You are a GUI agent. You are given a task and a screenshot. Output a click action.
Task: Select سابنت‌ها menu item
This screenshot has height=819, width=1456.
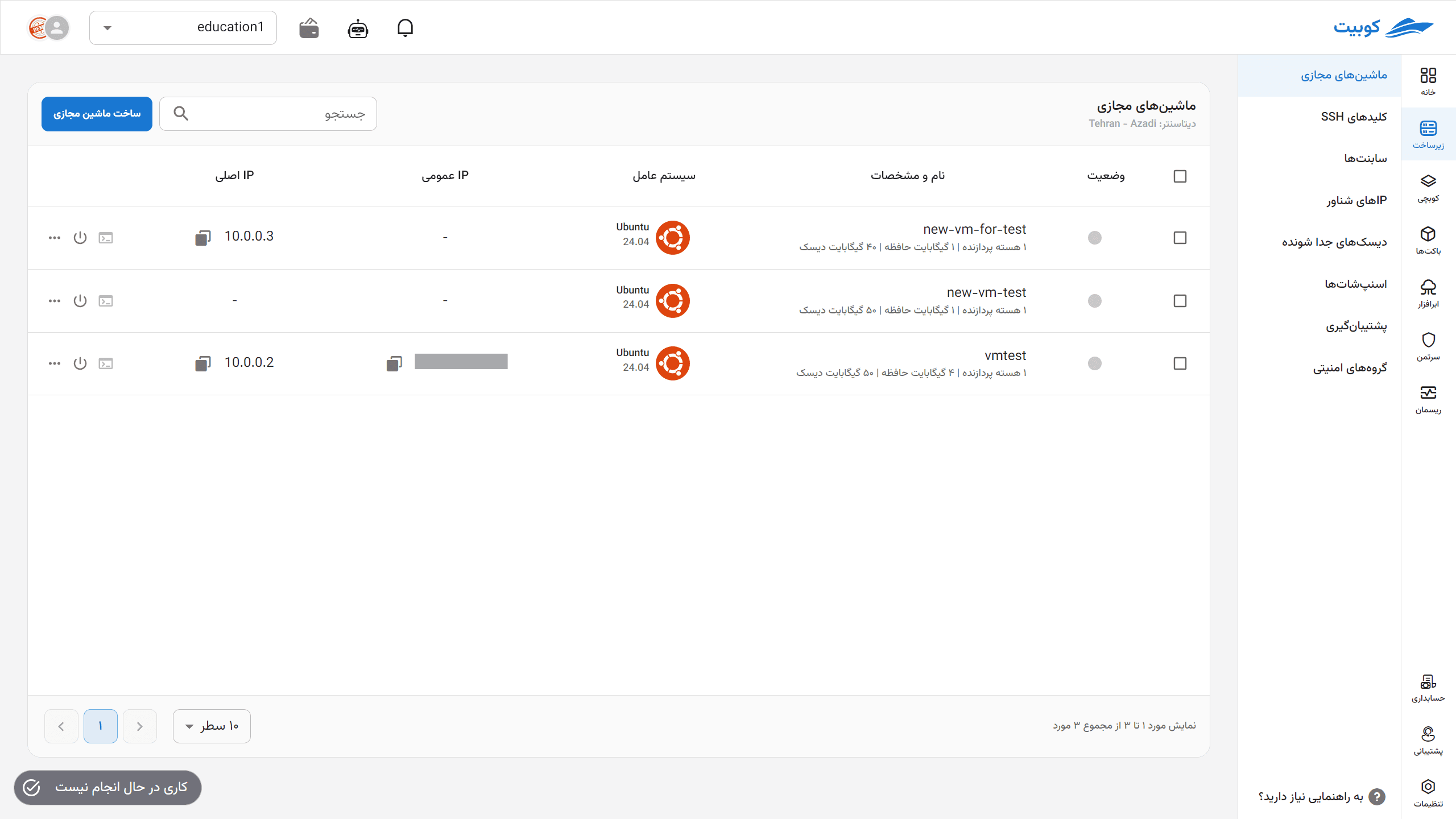pyautogui.click(x=1319, y=159)
